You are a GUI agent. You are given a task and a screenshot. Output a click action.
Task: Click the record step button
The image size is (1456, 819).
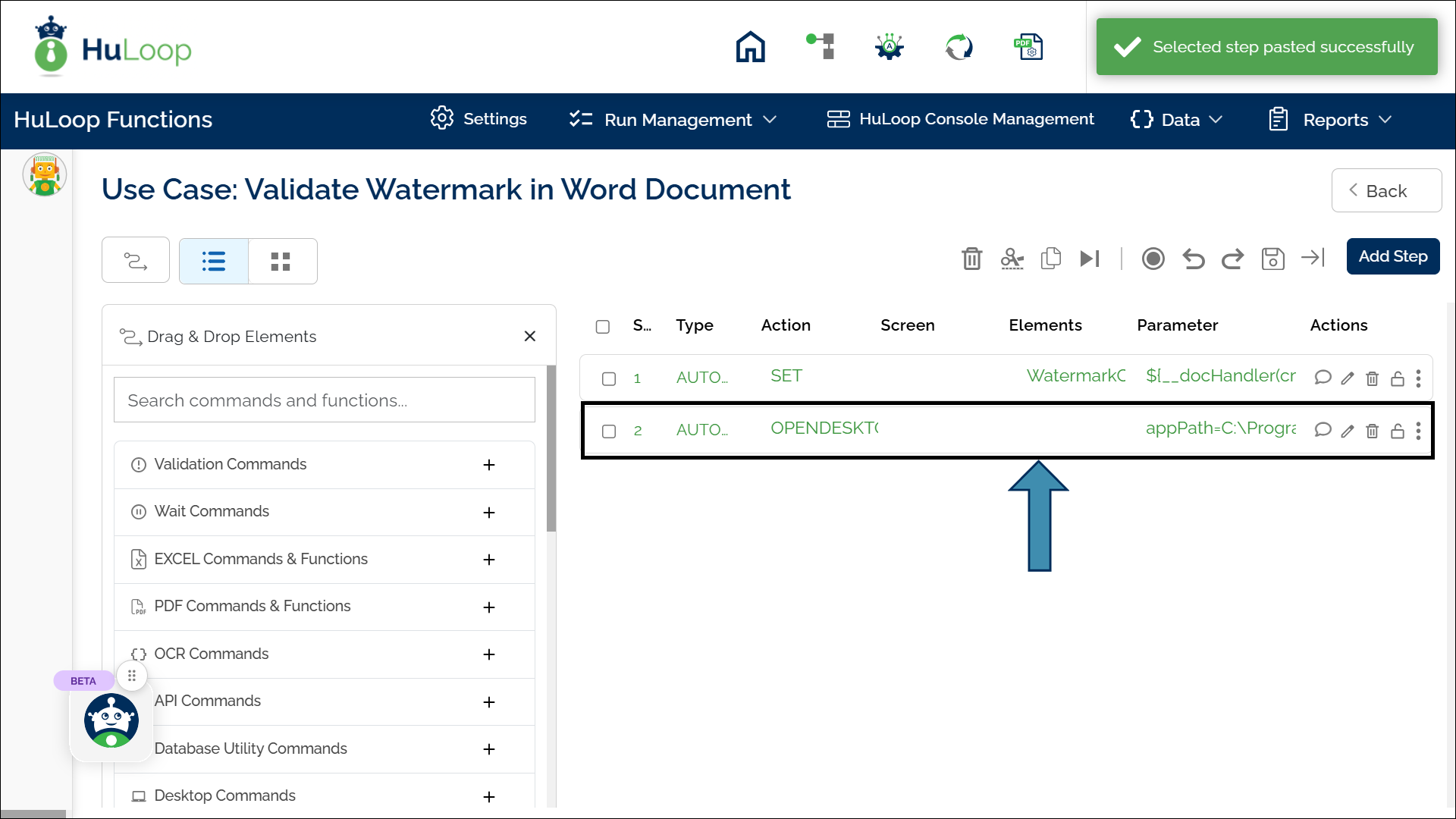(1153, 259)
